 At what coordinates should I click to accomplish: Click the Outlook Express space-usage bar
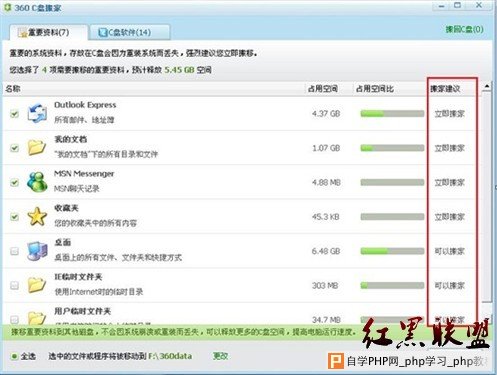pyautogui.click(x=392, y=114)
